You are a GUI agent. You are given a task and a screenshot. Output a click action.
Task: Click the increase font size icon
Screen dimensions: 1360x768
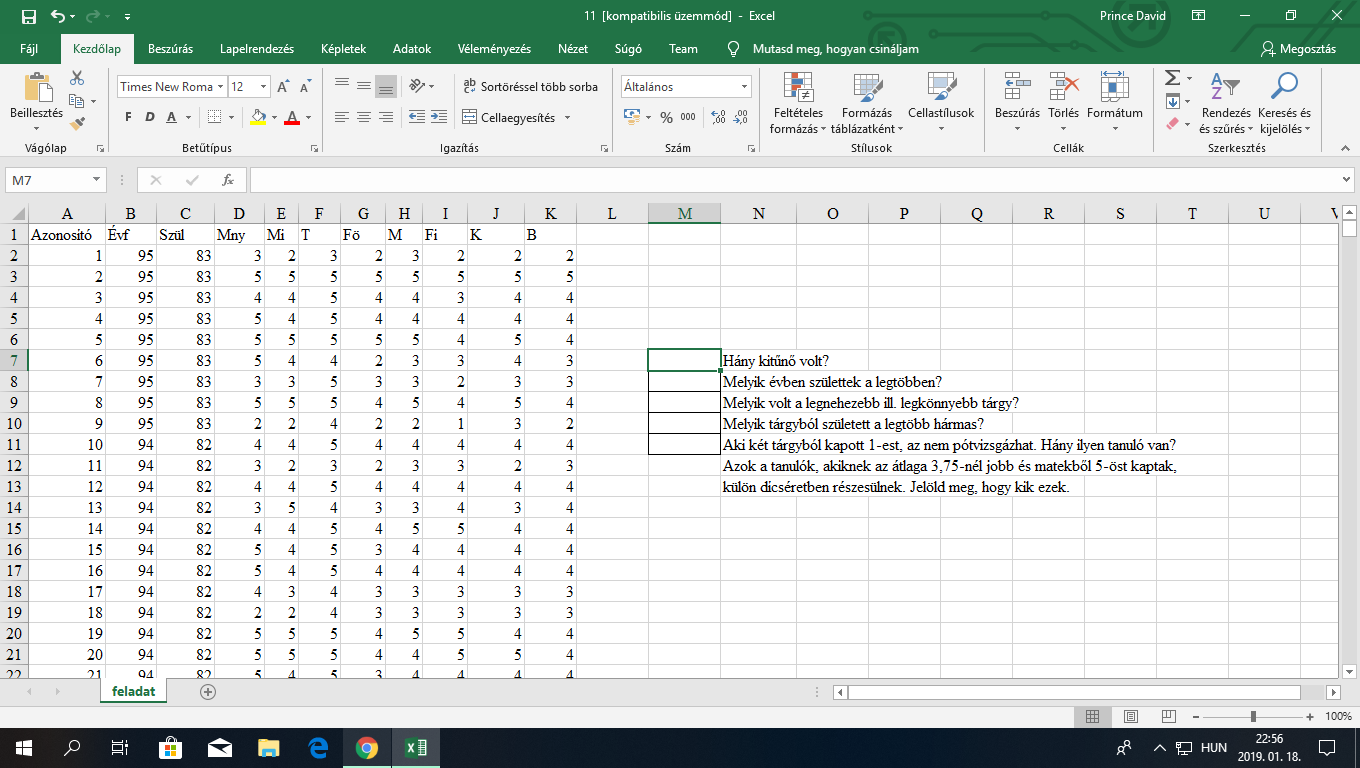pos(284,87)
